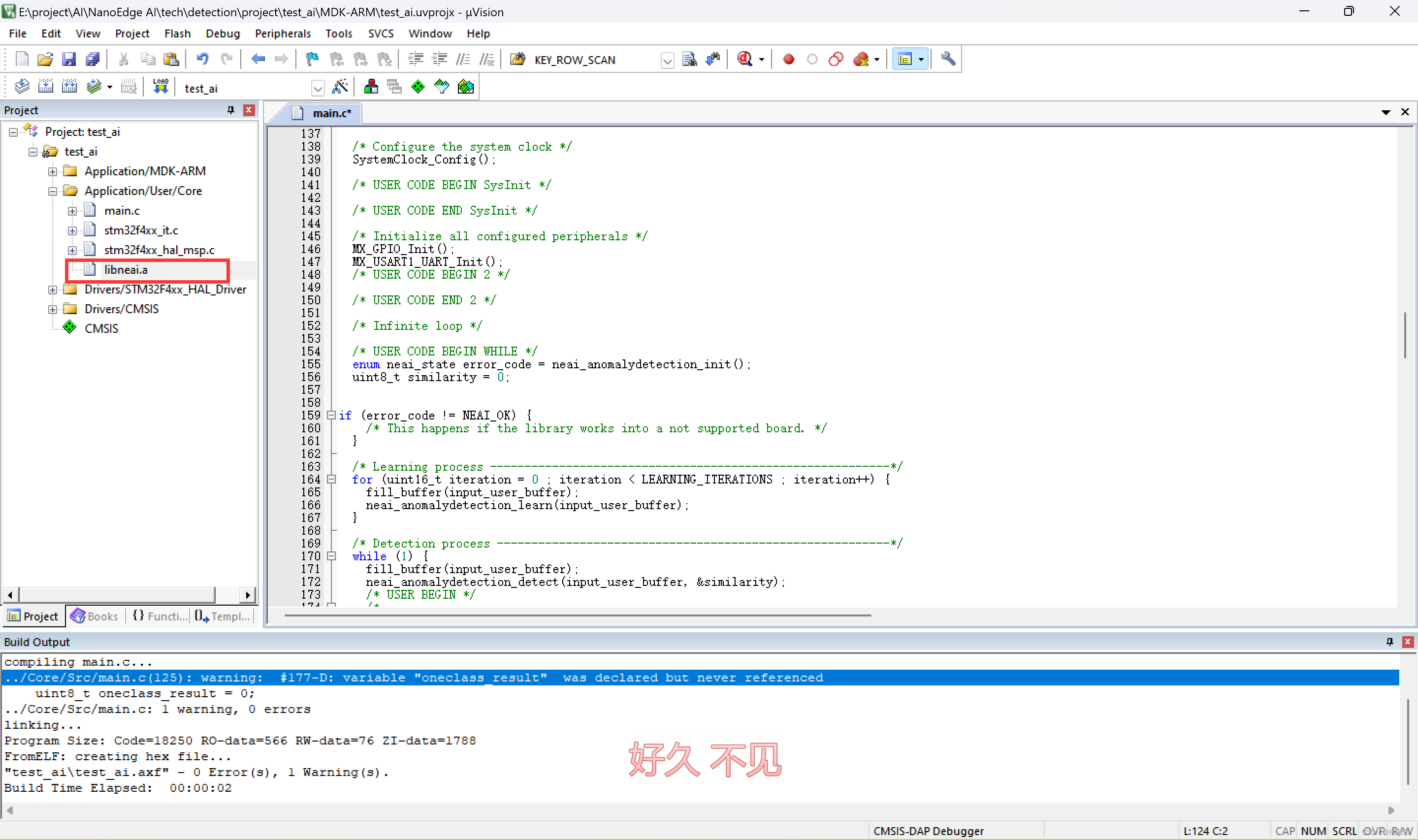This screenshot has width=1418, height=840.
Task: Open the test_ai target dropdown
Action: [318, 88]
